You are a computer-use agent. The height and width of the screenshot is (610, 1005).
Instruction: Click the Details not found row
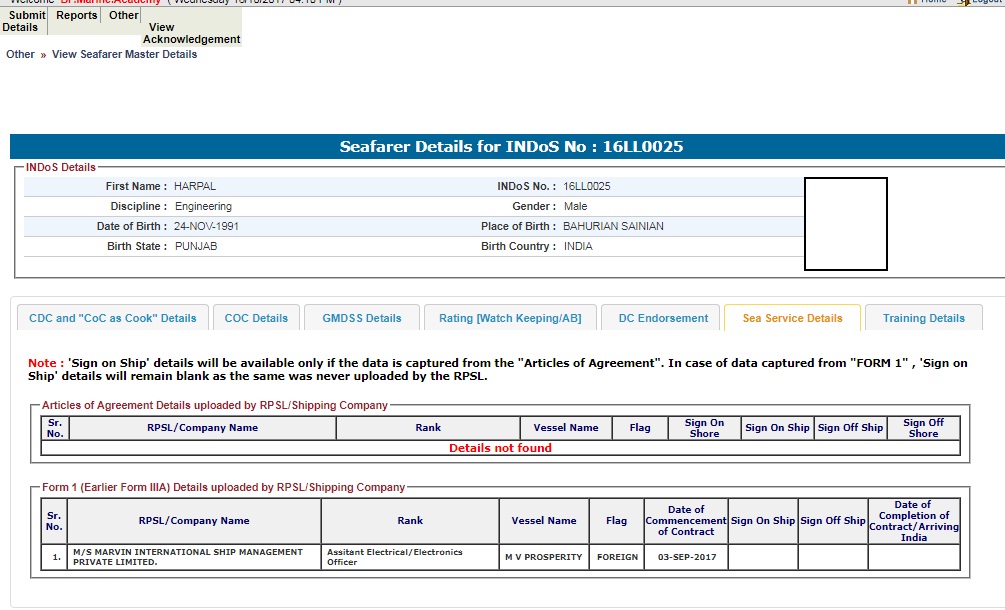(500, 448)
